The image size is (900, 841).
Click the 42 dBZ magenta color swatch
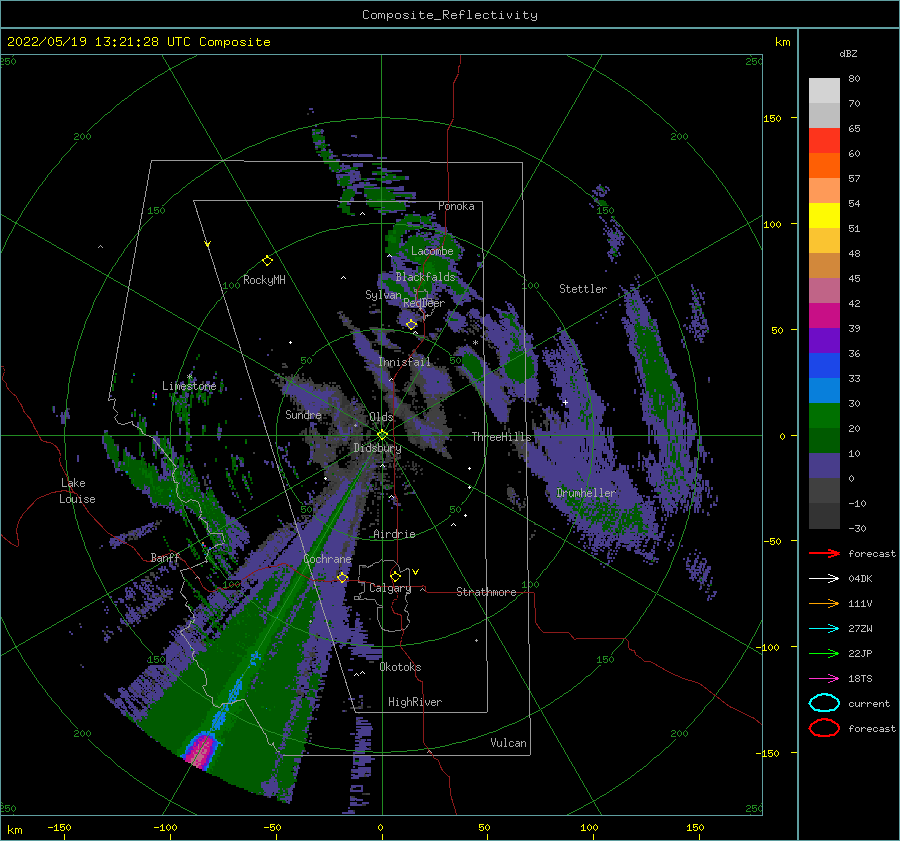click(x=824, y=316)
